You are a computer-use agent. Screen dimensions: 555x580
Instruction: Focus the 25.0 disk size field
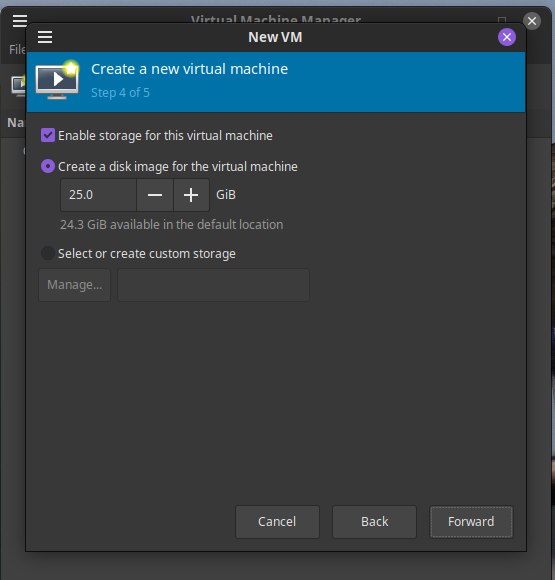(99, 195)
